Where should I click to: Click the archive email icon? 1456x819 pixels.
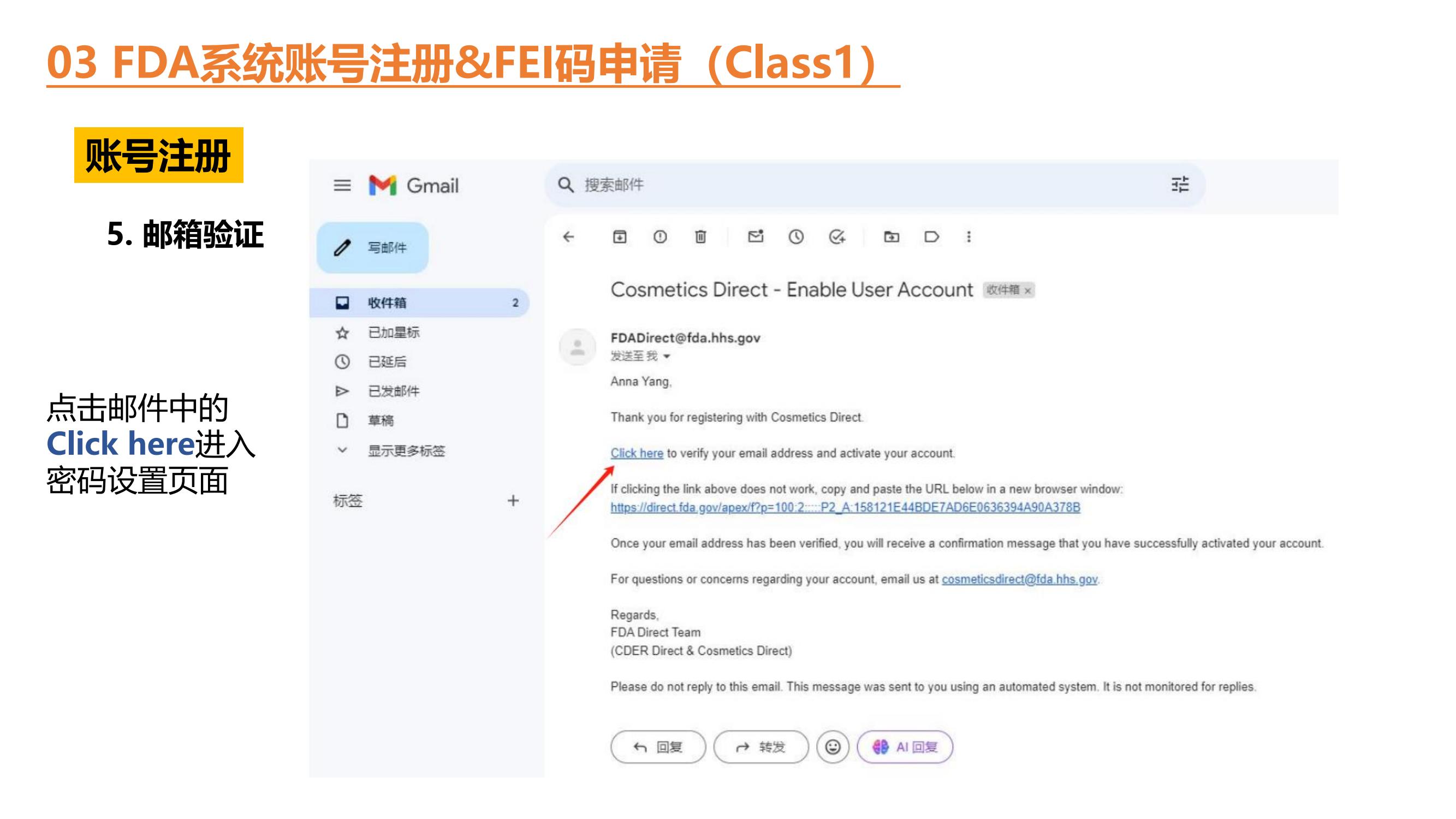[x=620, y=237]
